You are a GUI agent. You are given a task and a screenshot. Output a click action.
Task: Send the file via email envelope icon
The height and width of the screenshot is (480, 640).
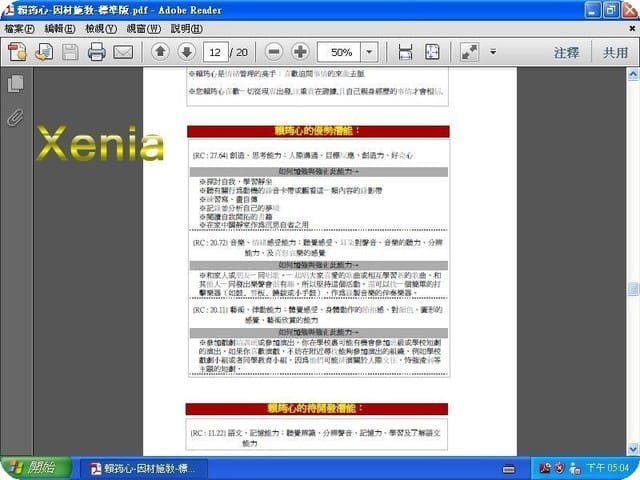123,52
